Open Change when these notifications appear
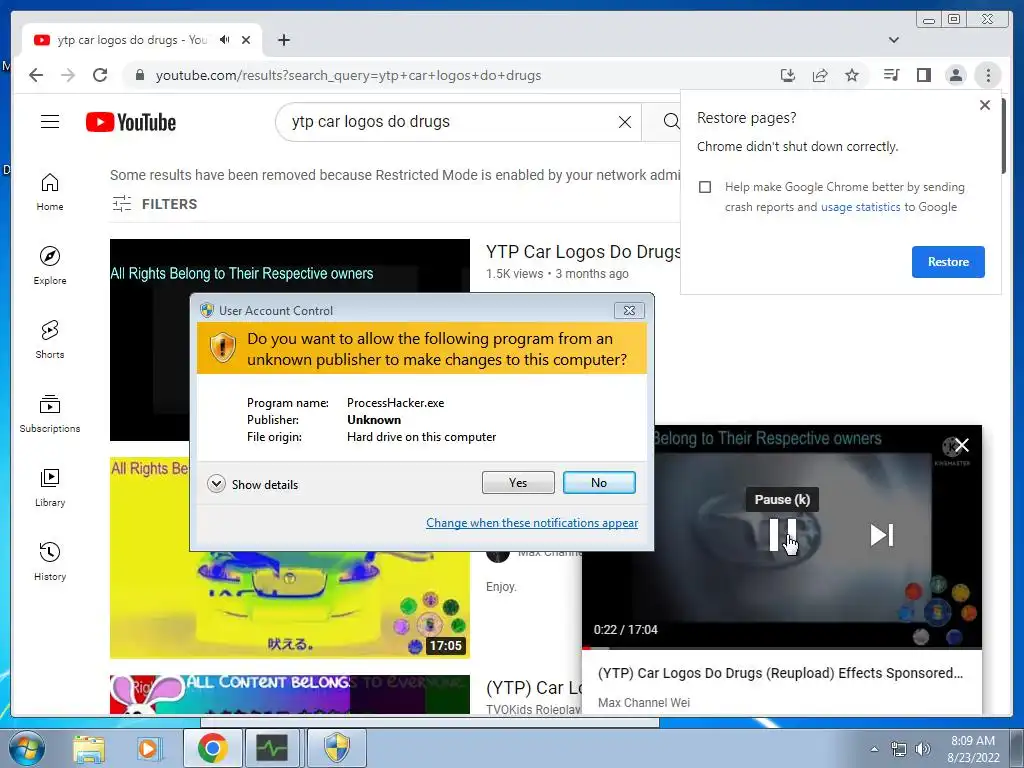The height and width of the screenshot is (768, 1024). 532,522
